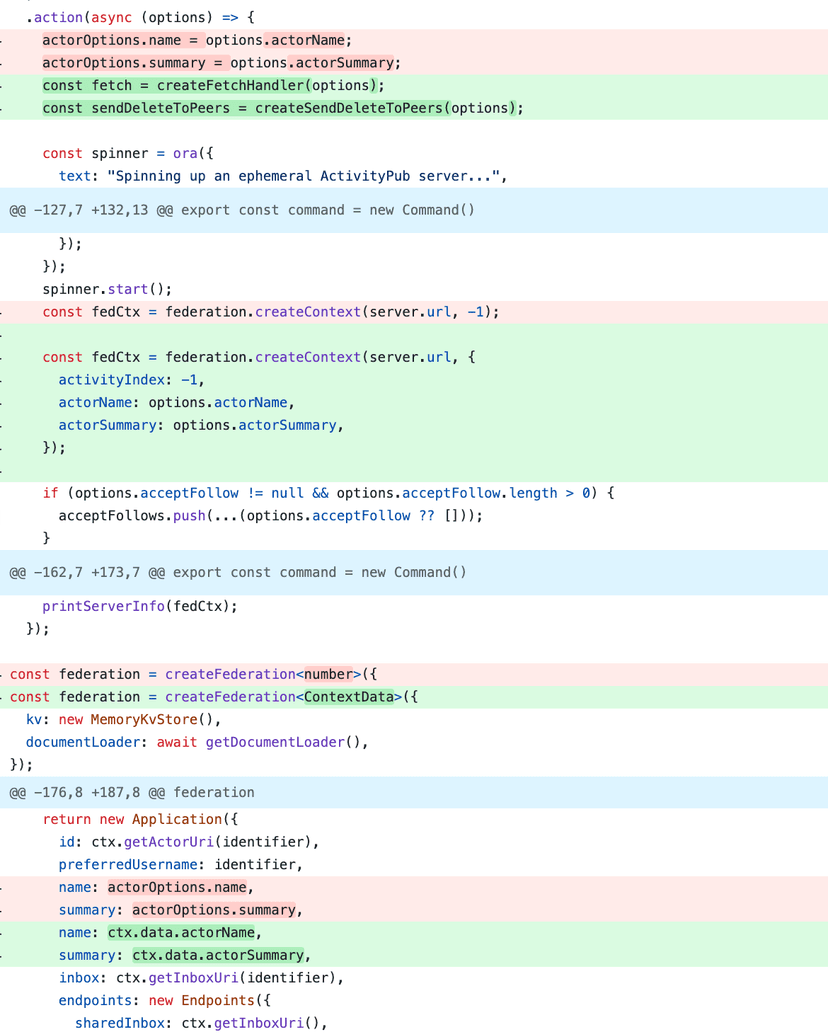
Task: Click added "actorSummary: options.actorSummary" line
Action: tap(200, 425)
